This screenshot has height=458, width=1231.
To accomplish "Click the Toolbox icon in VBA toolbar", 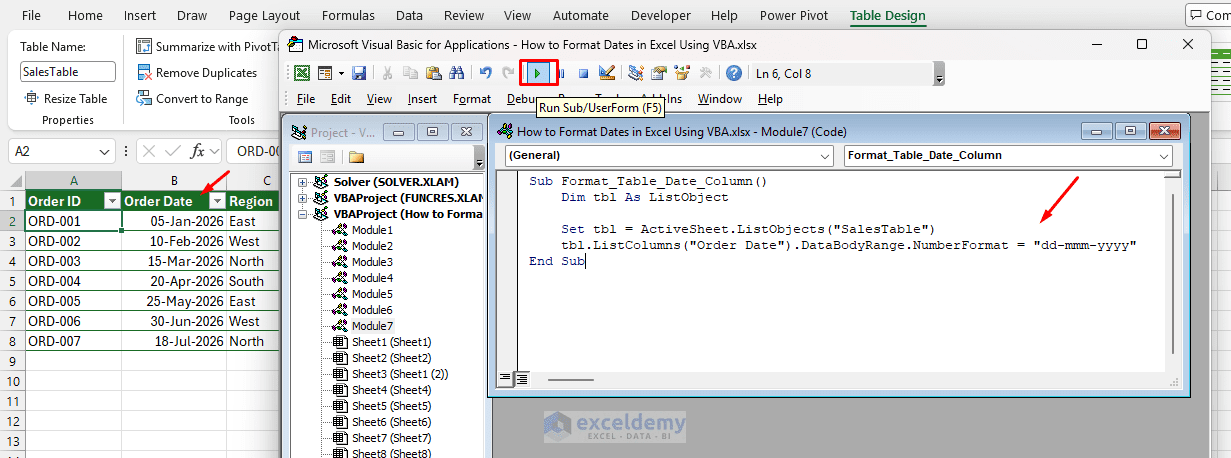I will click(706, 73).
